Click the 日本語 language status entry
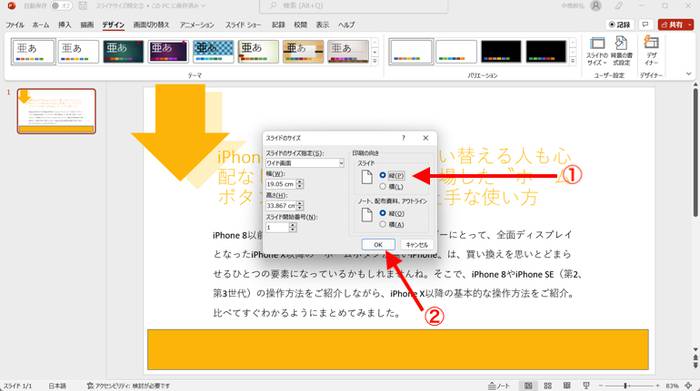 click(x=57, y=386)
